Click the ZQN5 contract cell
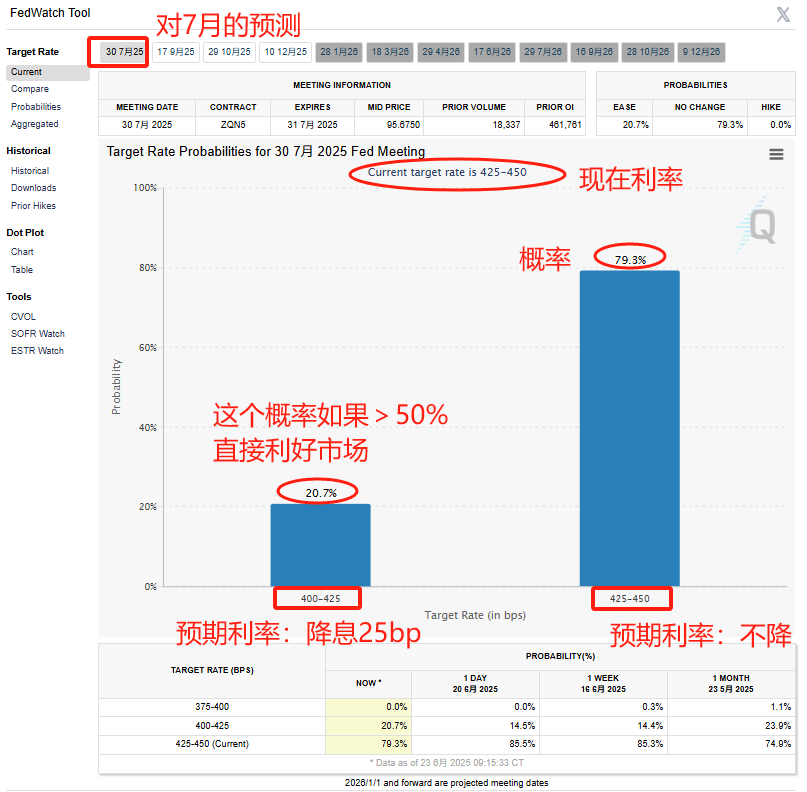807x792 pixels. click(233, 125)
